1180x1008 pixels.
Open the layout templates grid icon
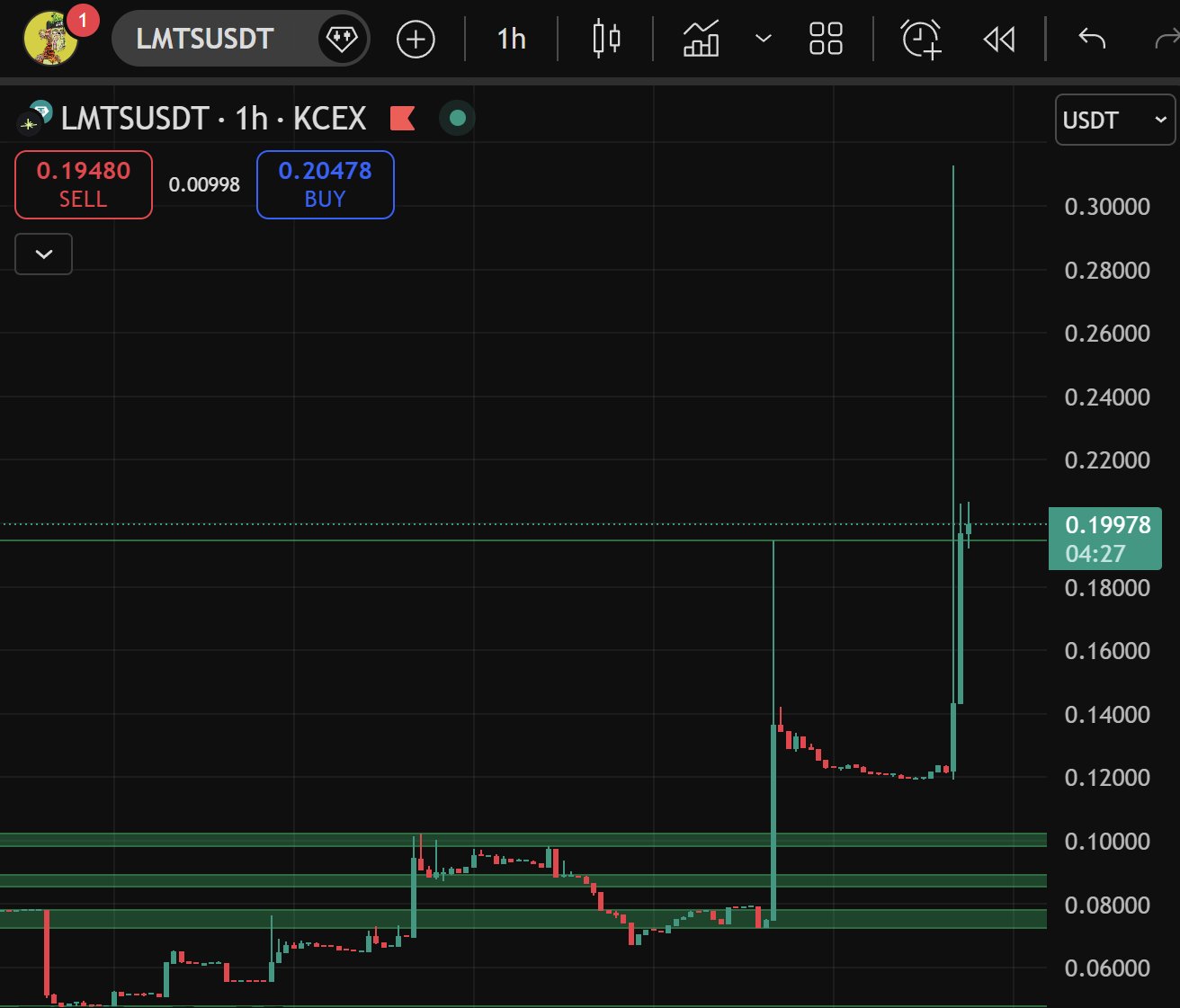[825, 39]
